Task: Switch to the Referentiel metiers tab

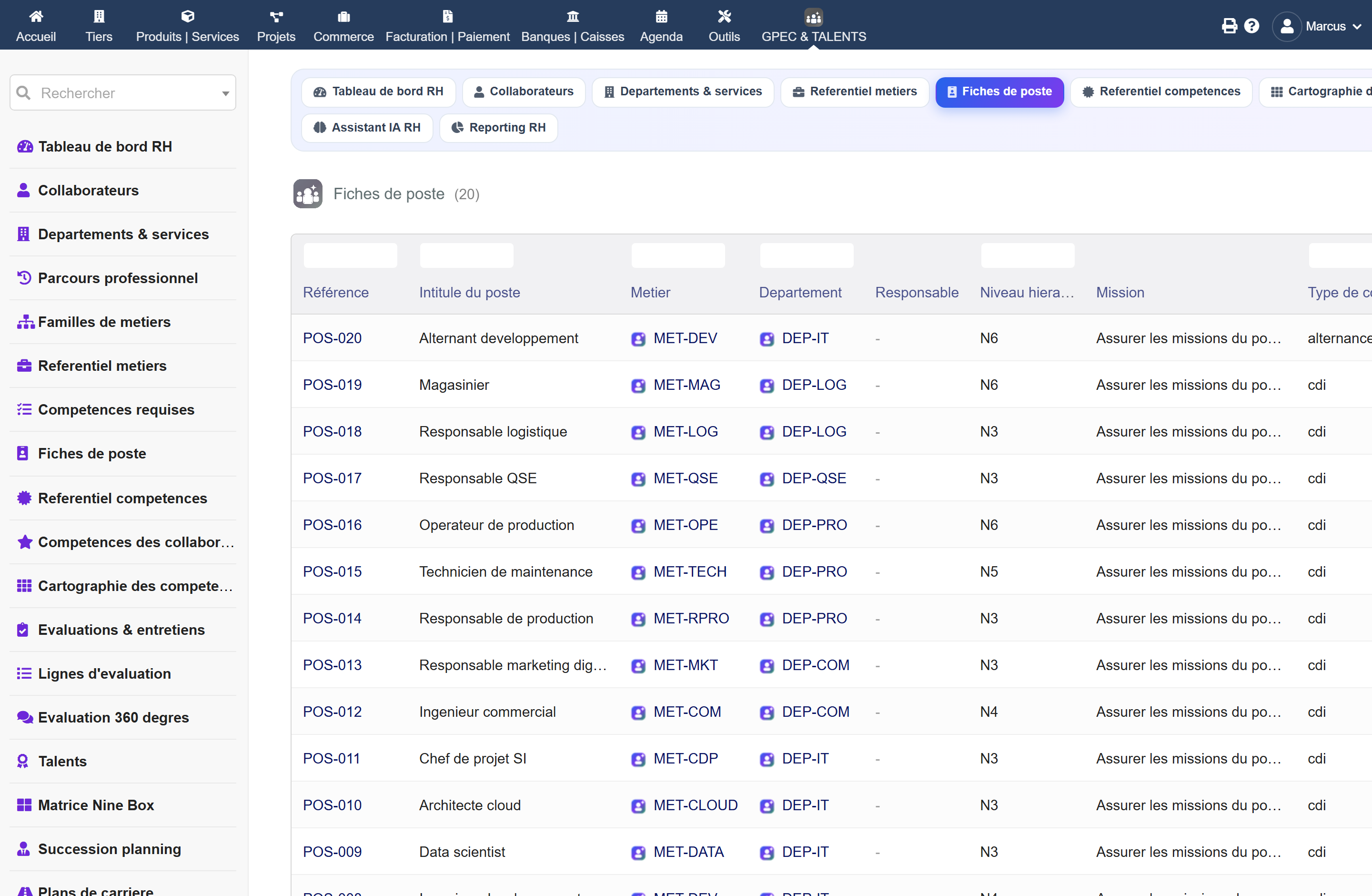Action: (x=855, y=92)
